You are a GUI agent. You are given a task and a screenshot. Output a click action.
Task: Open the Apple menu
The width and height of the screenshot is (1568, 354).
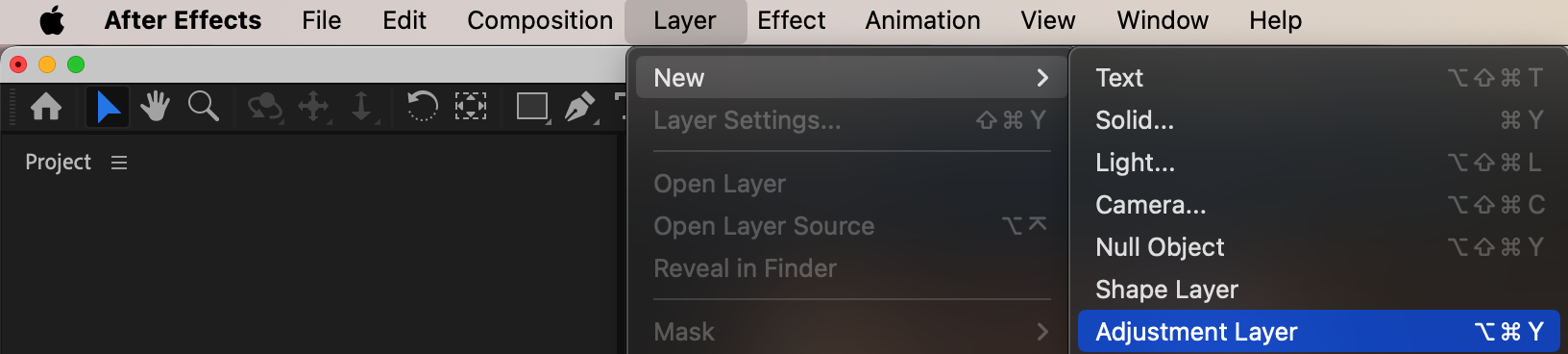(x=52, y=21)
